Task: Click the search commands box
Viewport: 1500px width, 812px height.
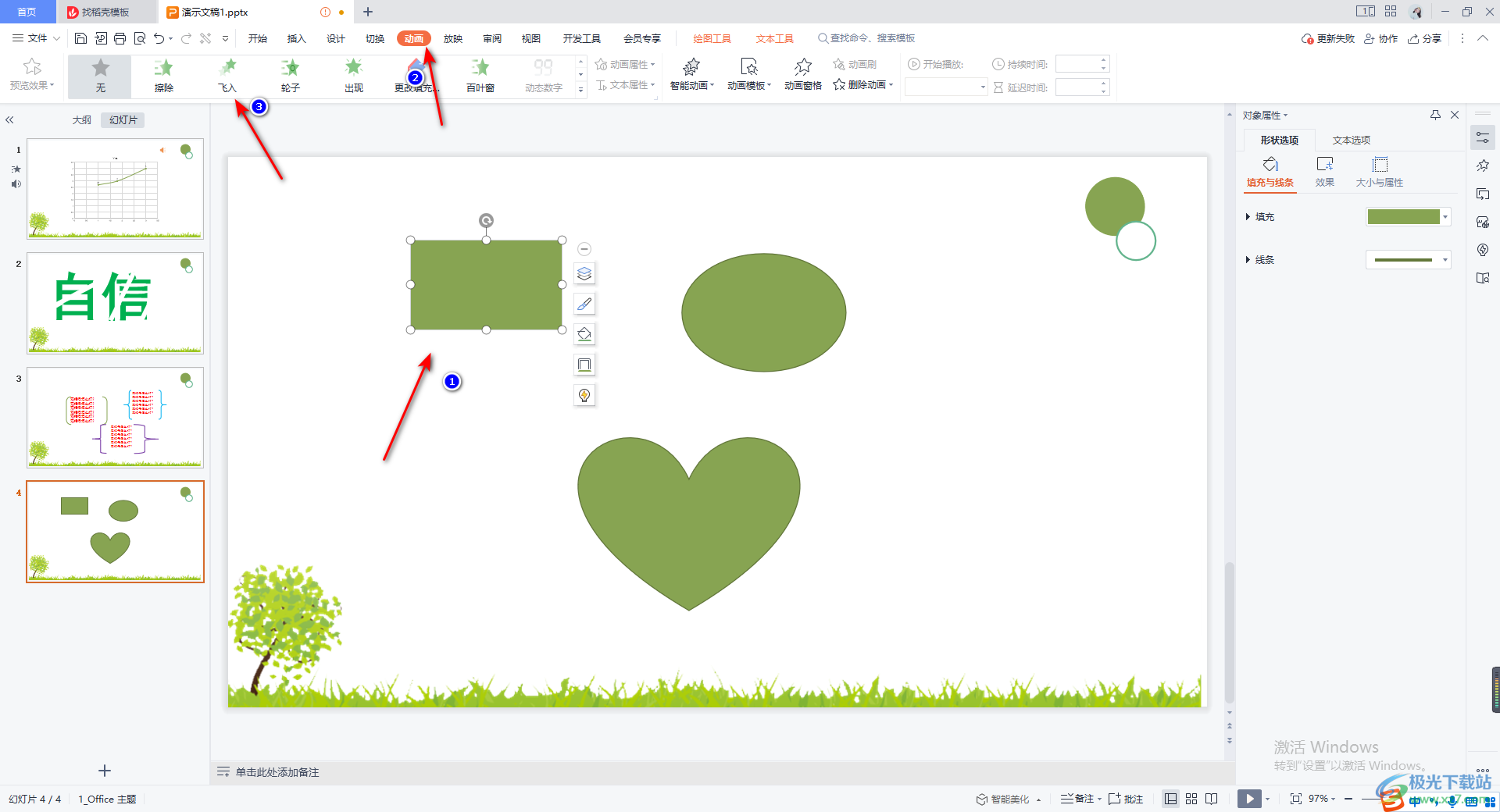Action: point(866,38)
